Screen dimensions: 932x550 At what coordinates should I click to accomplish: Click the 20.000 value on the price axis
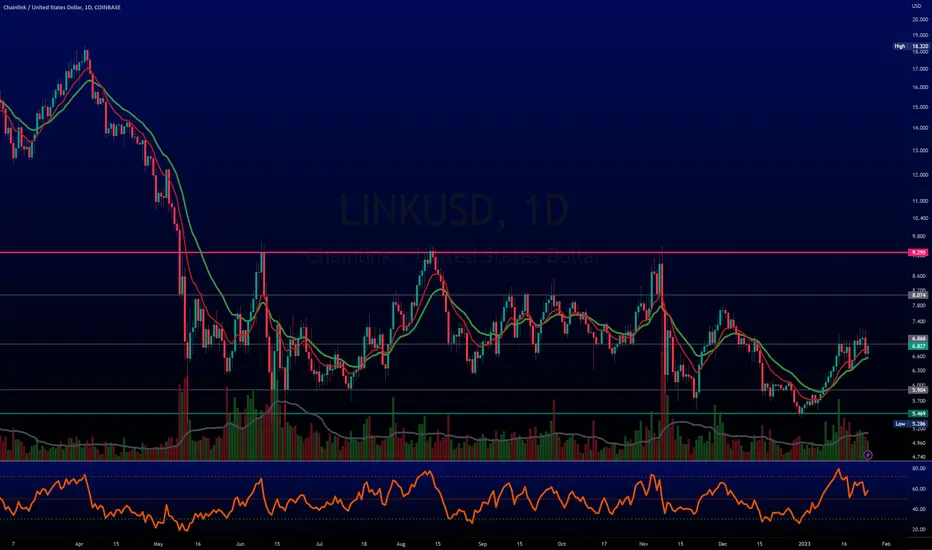click(x=920, y=19)
